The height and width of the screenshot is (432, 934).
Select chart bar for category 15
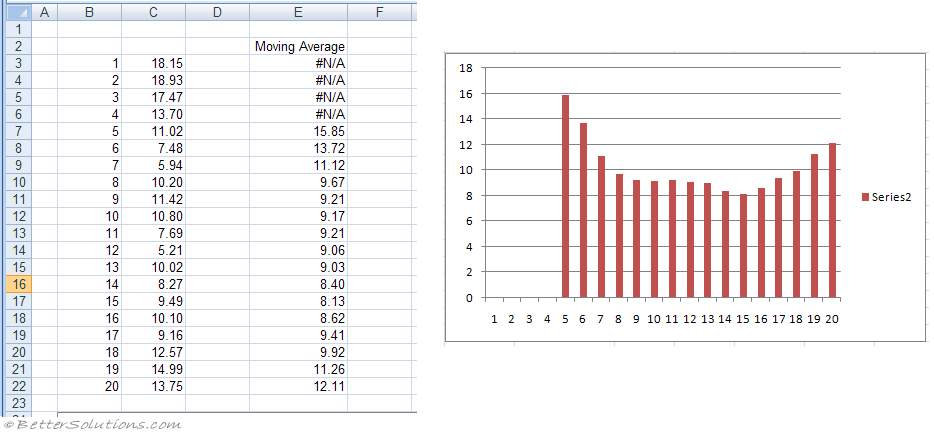743,245
